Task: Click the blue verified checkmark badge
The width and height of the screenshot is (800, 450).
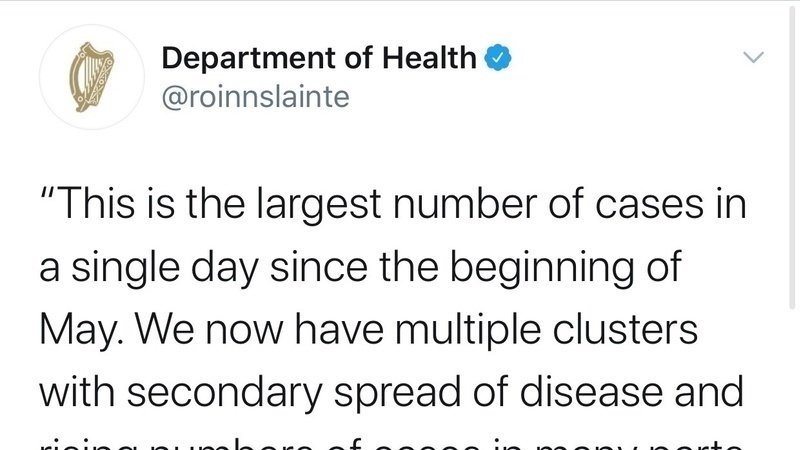Action: (499, 58)
